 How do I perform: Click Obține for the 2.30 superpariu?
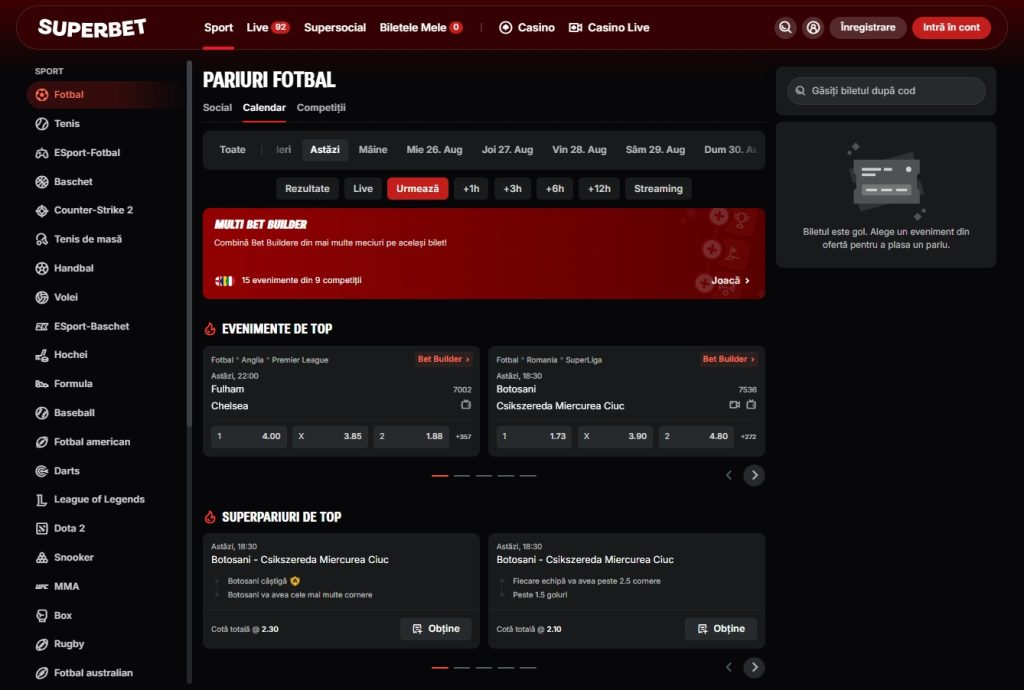click(436, 629)
